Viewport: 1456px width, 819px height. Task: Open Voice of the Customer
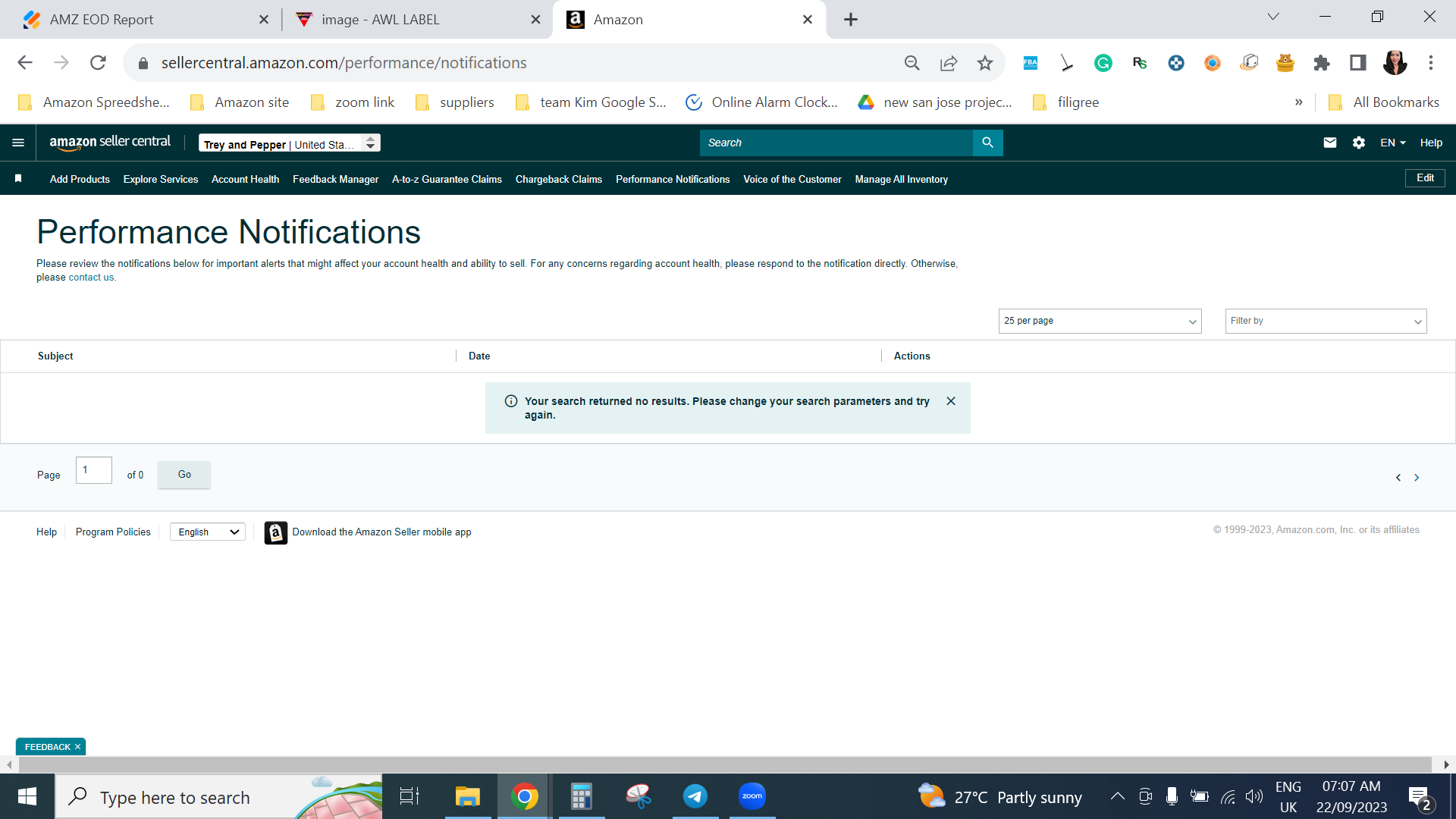click(792, 180)
